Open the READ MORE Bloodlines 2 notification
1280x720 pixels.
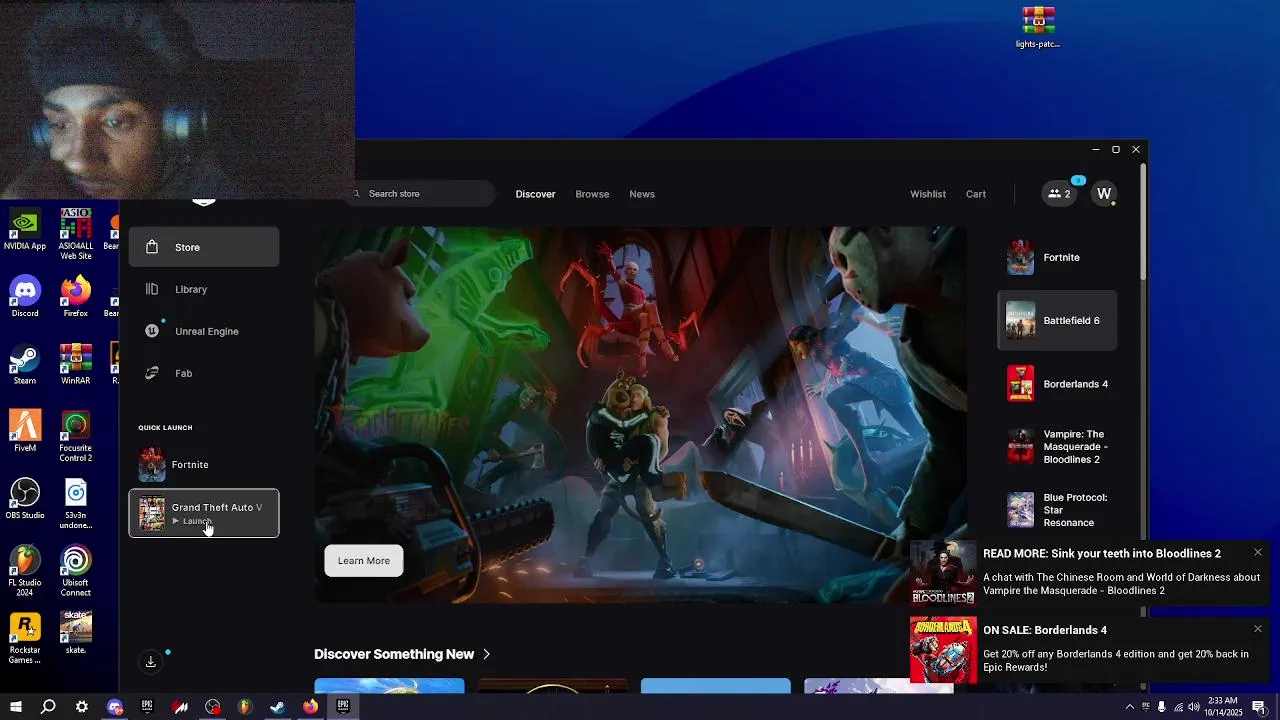pos(1090,572)
